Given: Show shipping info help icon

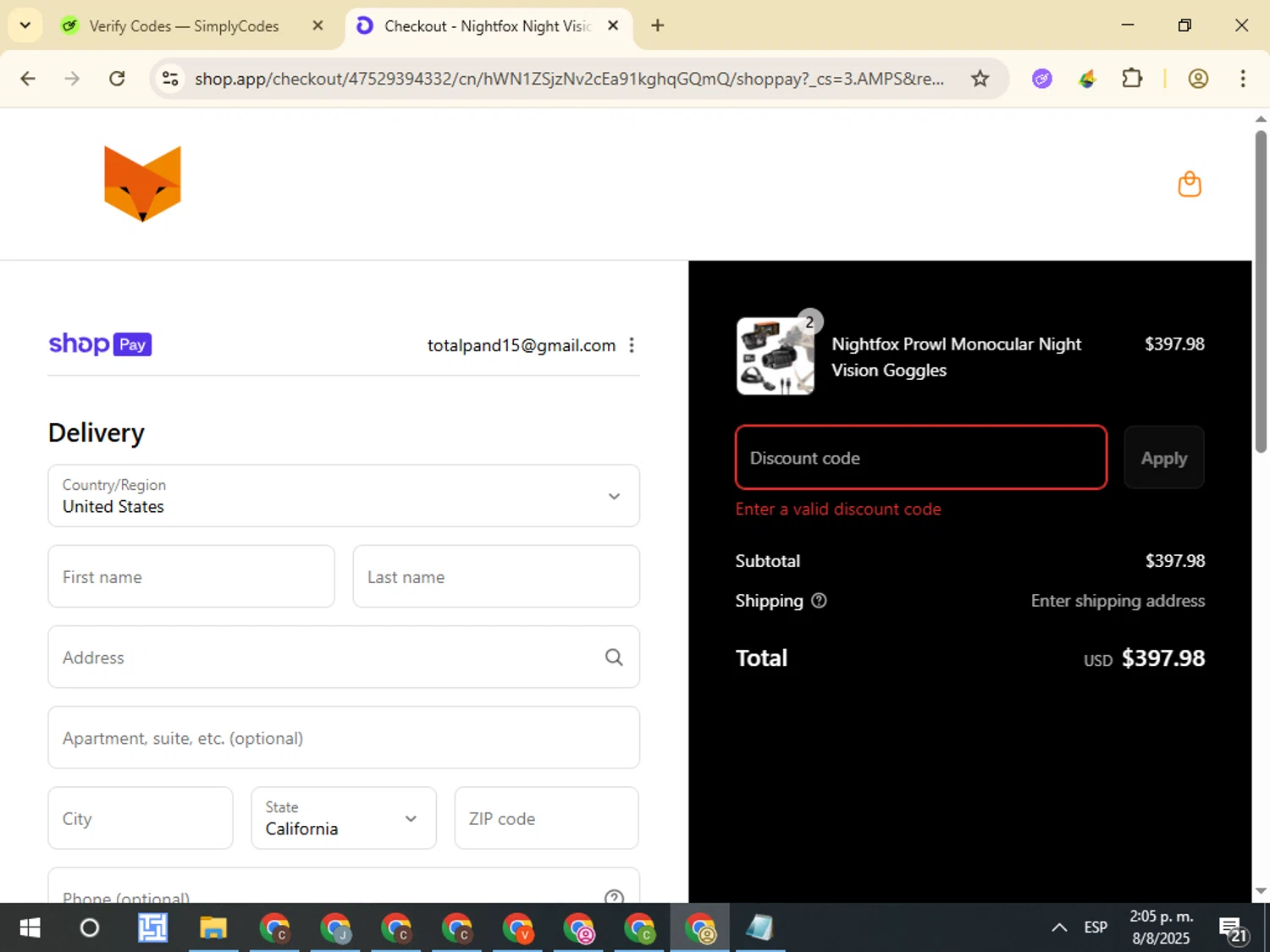Looking at the screenshot, I should [x=819, y=601].
